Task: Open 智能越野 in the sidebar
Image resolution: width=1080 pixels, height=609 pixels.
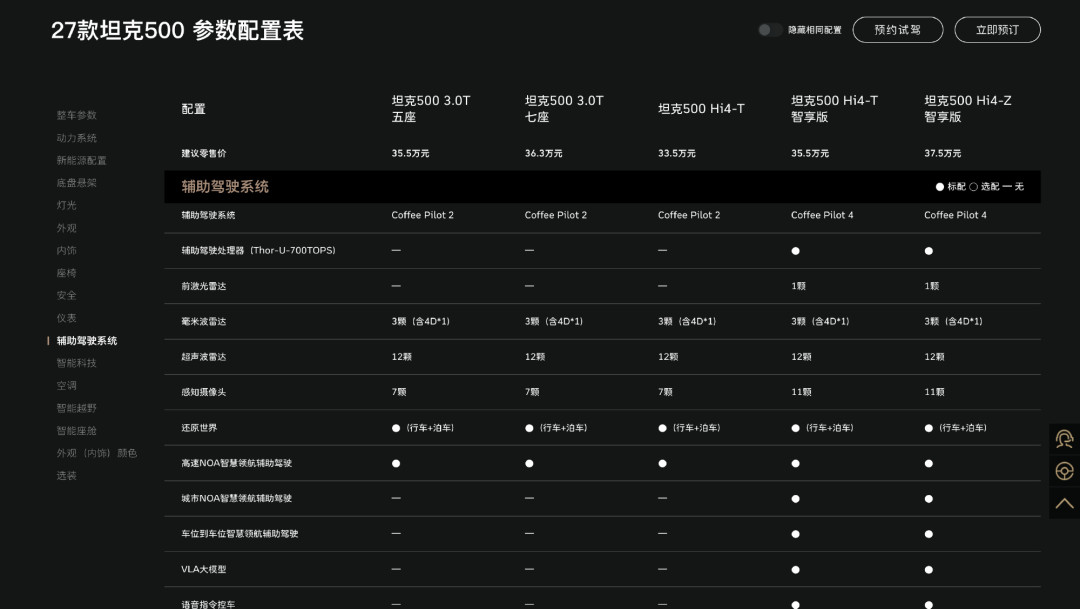Action: (76, 408)
